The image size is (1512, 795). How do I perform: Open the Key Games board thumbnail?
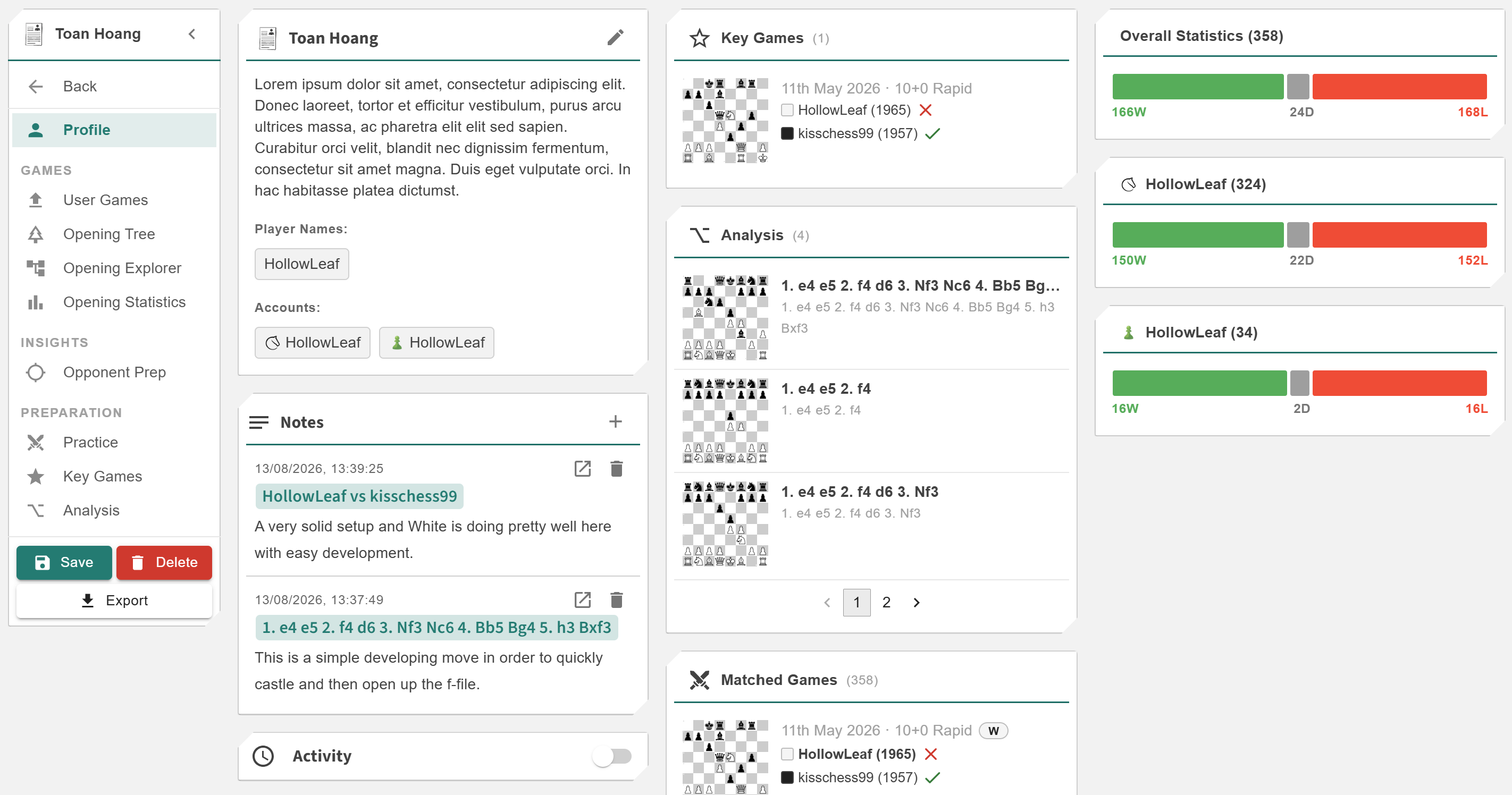tap(725, 120)
